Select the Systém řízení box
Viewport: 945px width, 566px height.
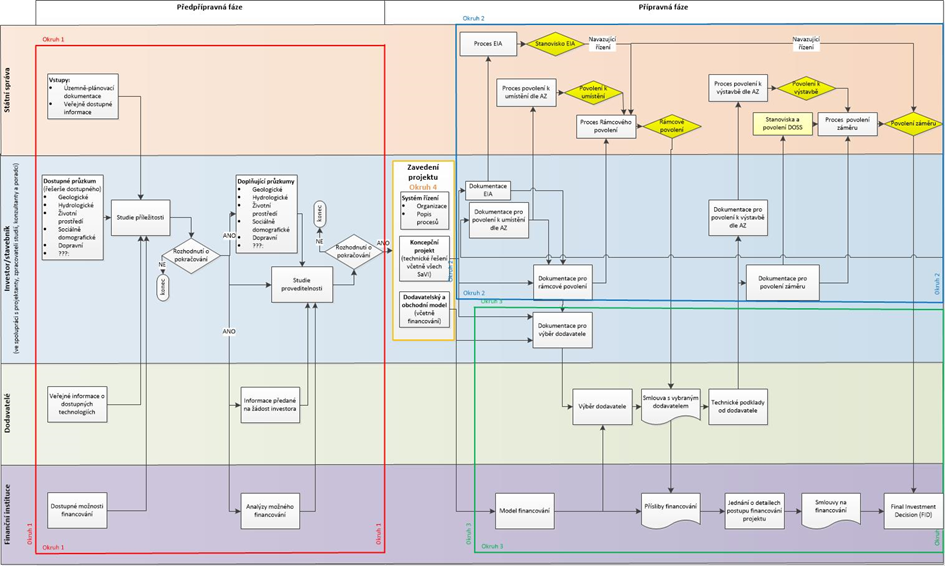click(424, 211)
